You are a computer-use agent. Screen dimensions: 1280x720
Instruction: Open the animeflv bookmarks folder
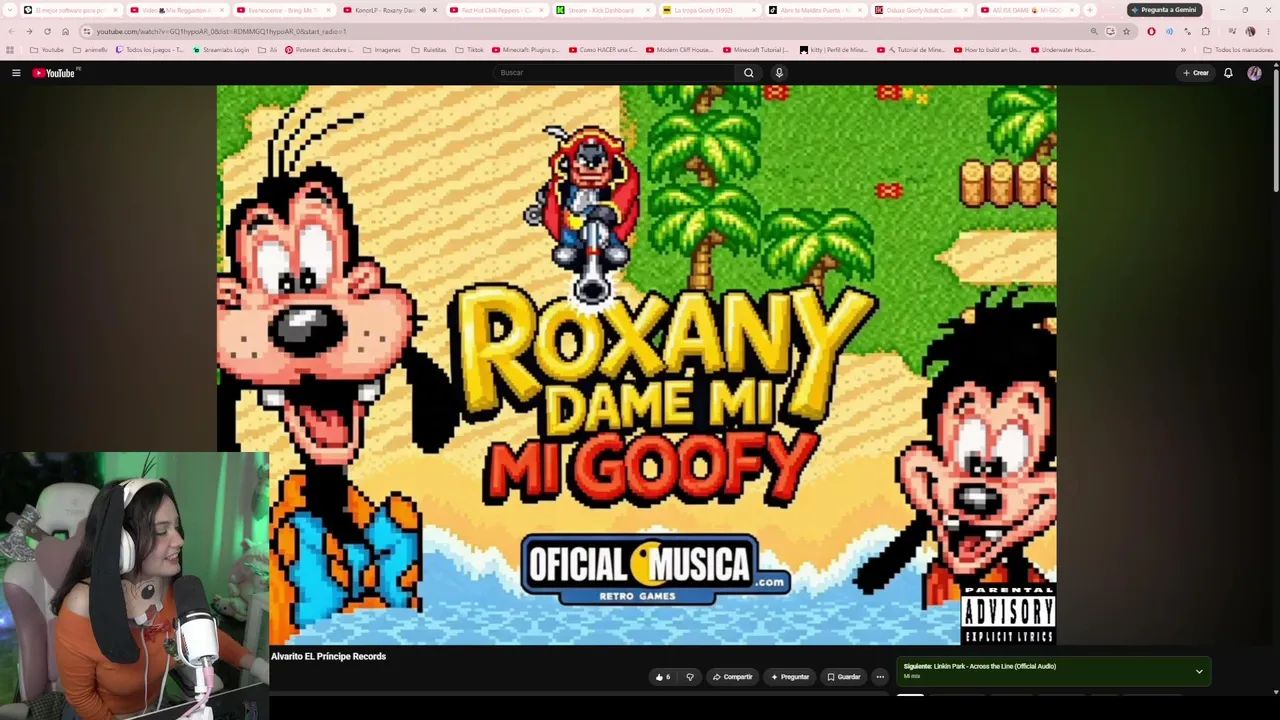point(90,50)
